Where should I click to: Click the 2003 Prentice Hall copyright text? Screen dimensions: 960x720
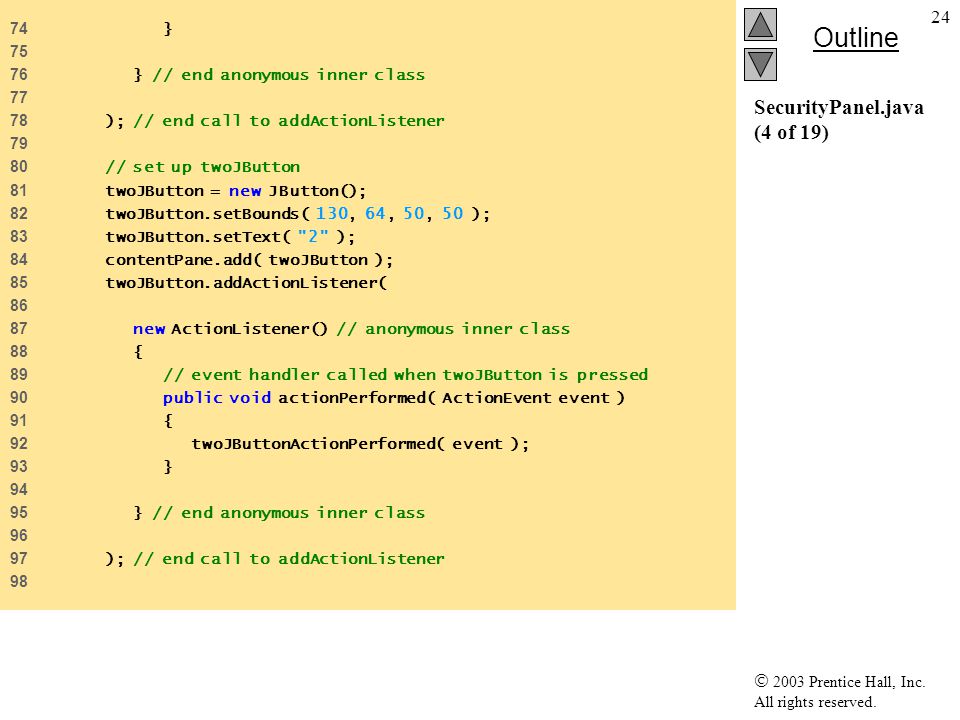[x=839, y=681]
